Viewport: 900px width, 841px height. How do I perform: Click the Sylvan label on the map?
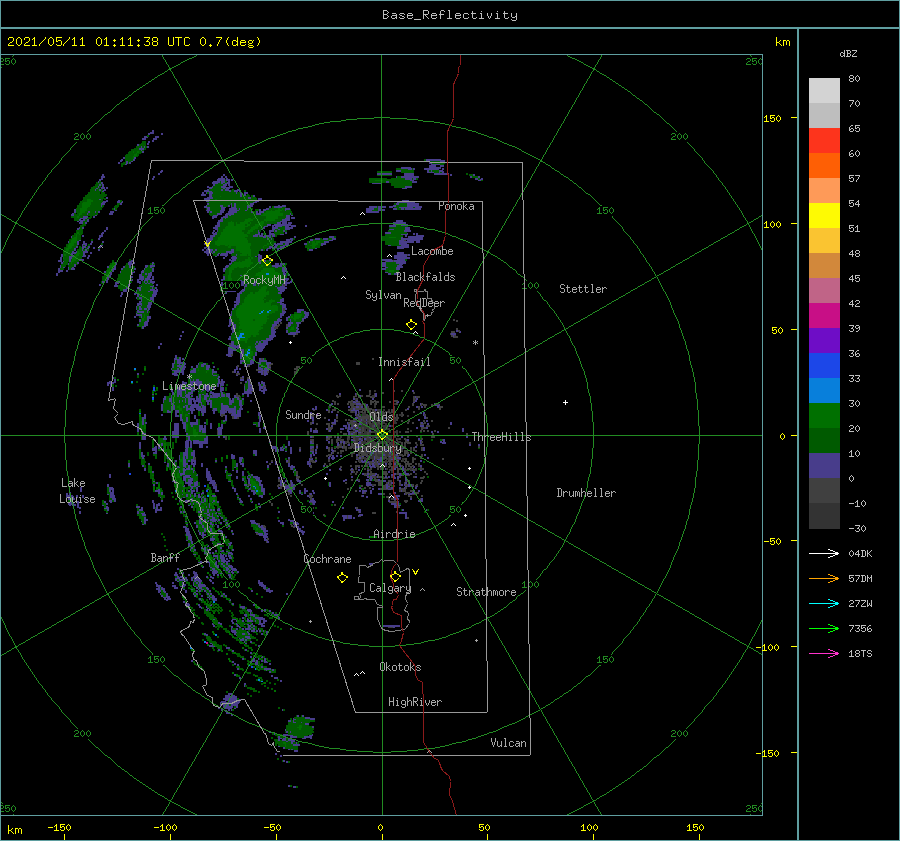[383, 295]
